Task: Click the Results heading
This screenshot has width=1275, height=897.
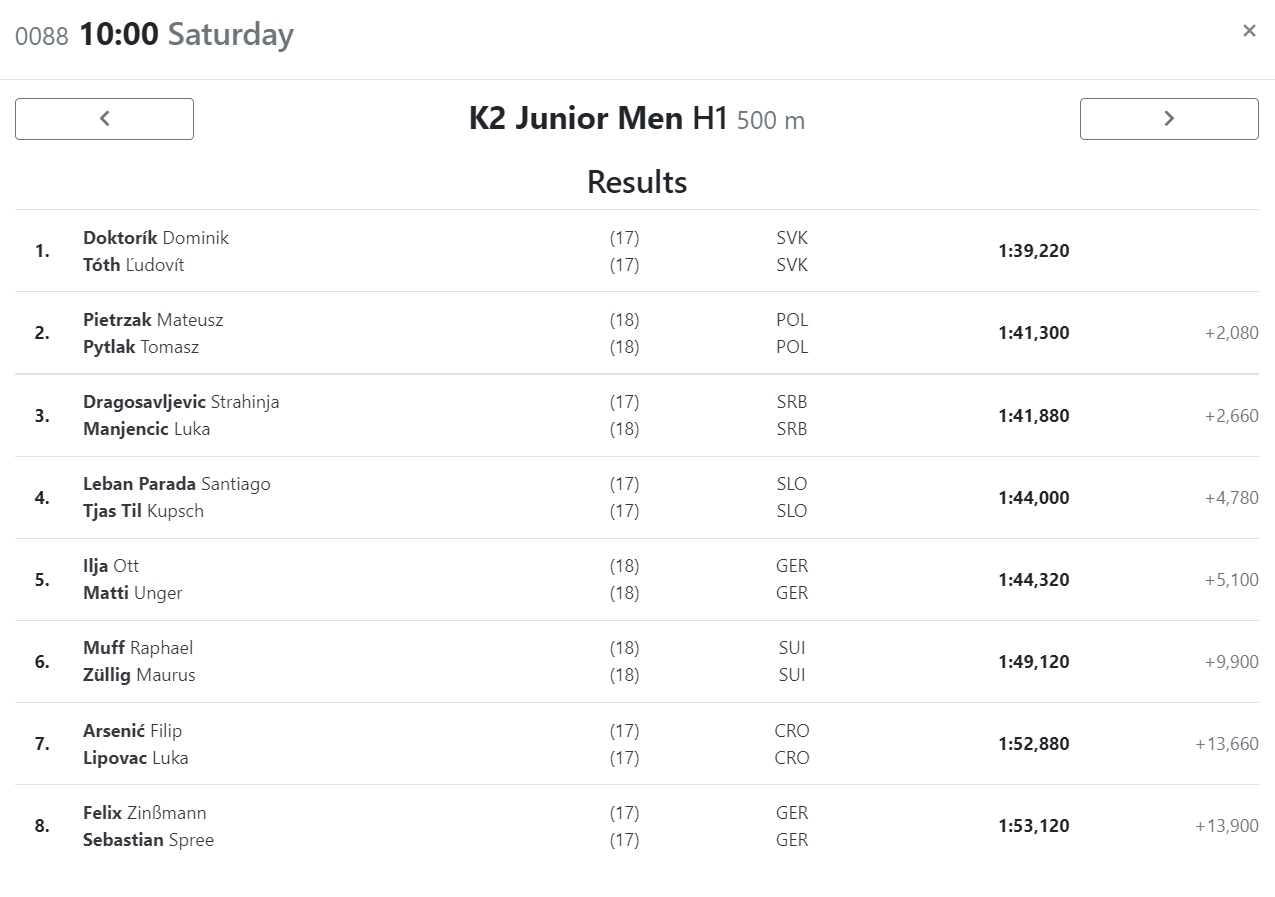Action: pyautogui.click(x=637, y=182)
